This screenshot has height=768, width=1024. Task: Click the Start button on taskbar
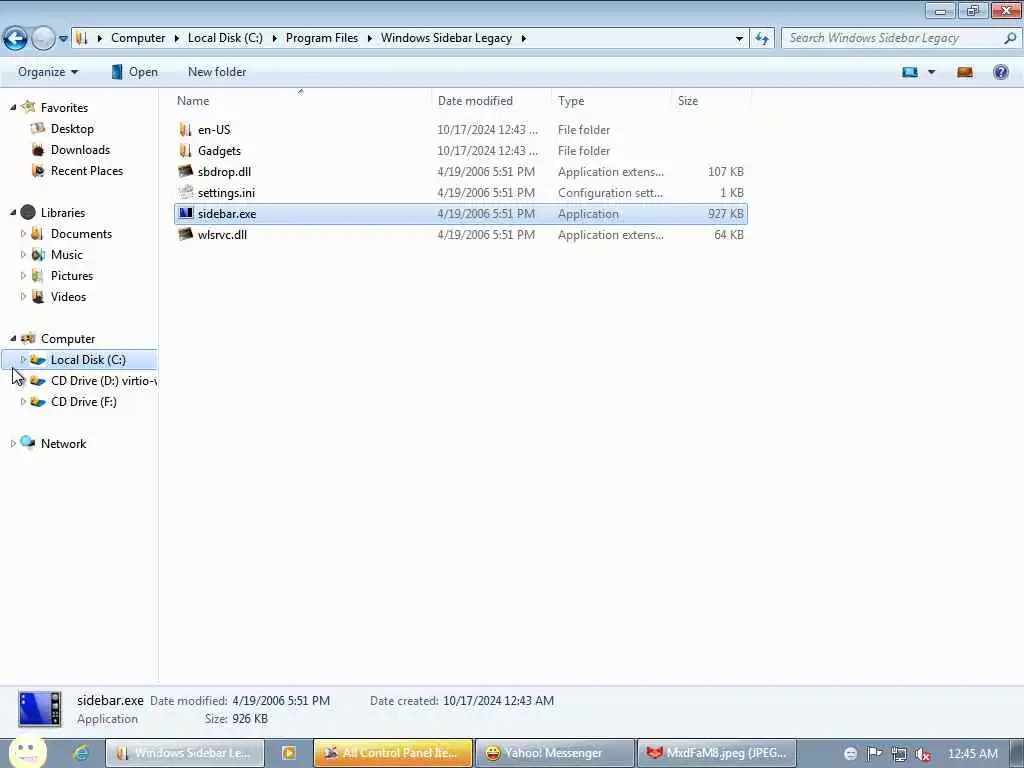27,752
